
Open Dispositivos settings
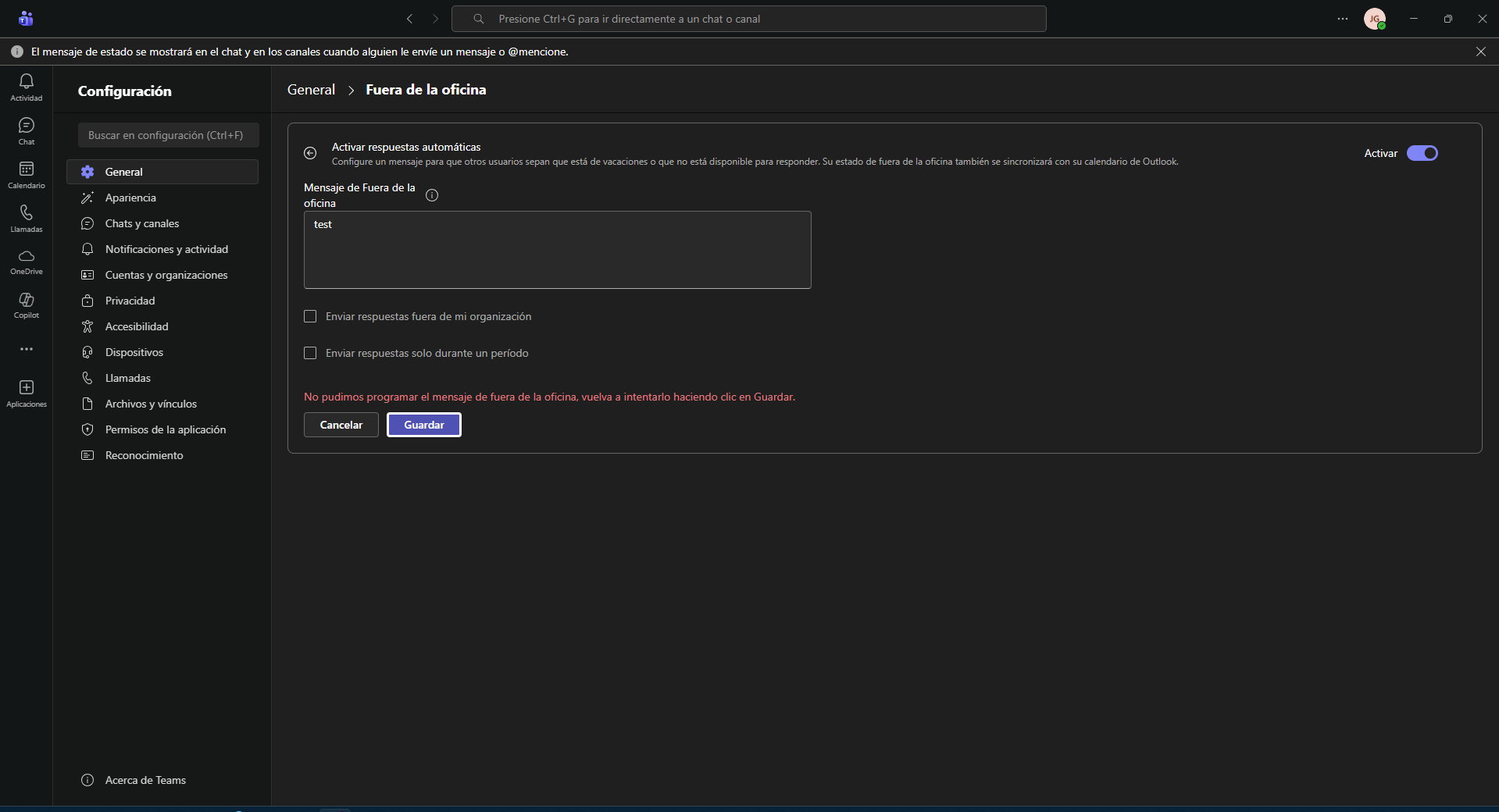click(x=162, y=352)
